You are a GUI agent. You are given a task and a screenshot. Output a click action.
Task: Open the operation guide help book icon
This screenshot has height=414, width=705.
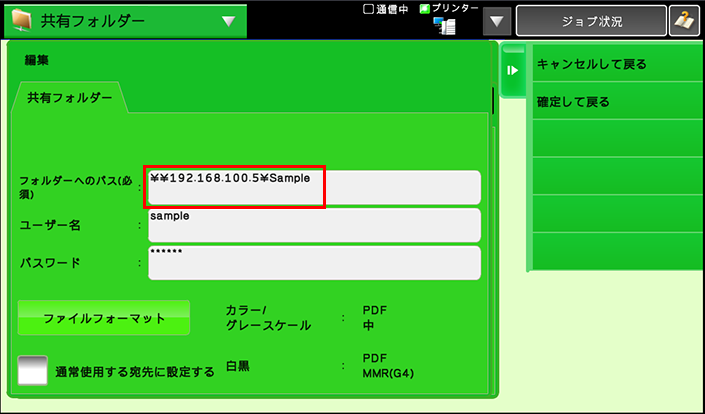pyautogui.click(x=684, y=20)
